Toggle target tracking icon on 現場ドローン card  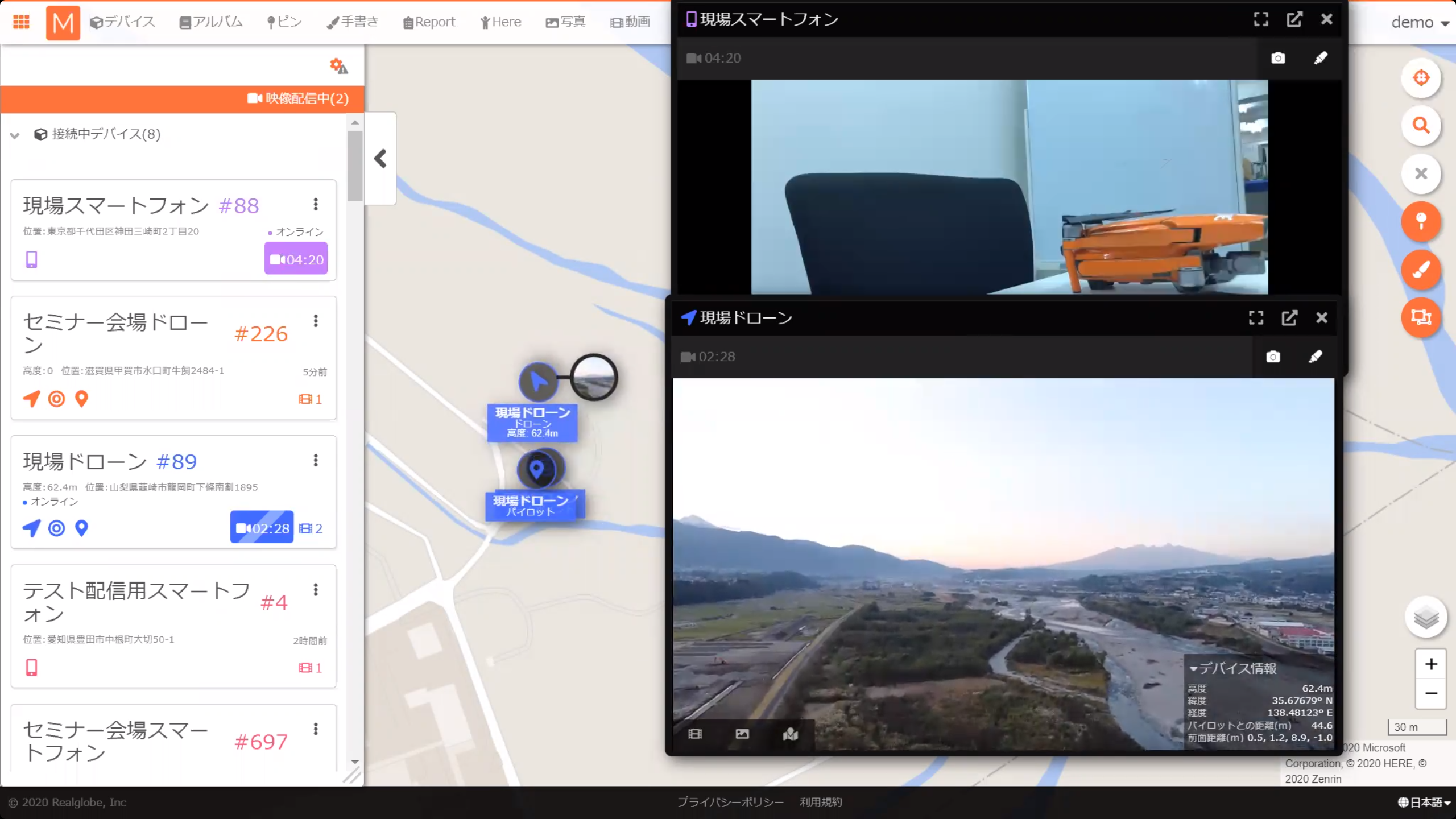pos(56,528)
